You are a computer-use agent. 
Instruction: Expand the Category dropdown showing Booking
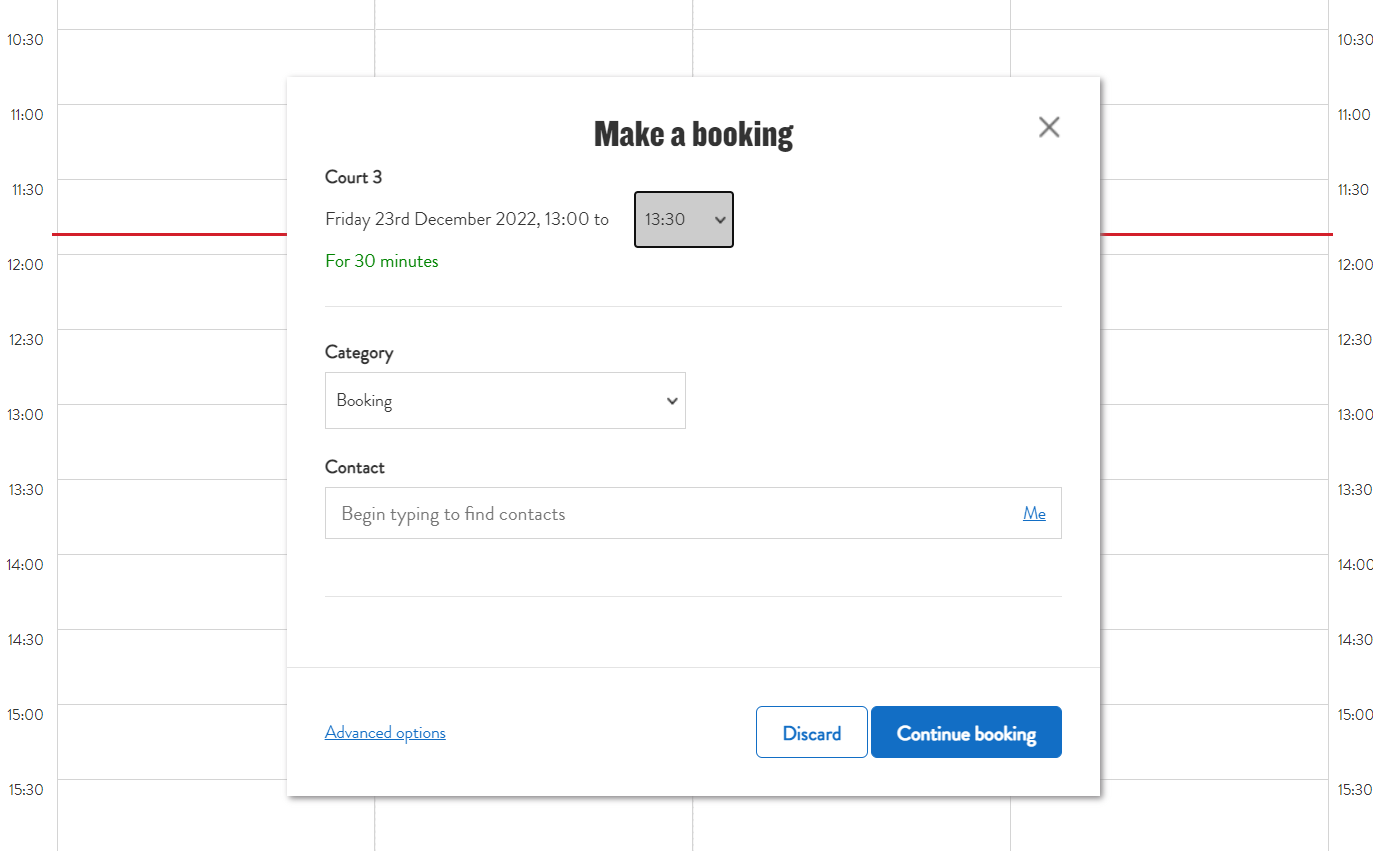coord(505,401)
